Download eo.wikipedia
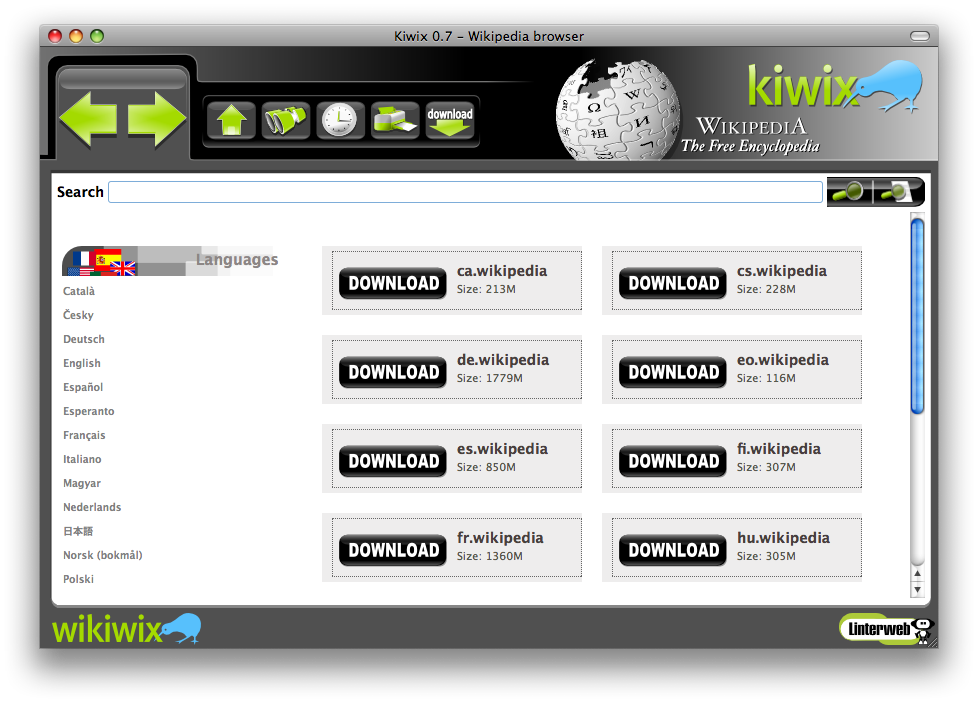 (673, 372)
